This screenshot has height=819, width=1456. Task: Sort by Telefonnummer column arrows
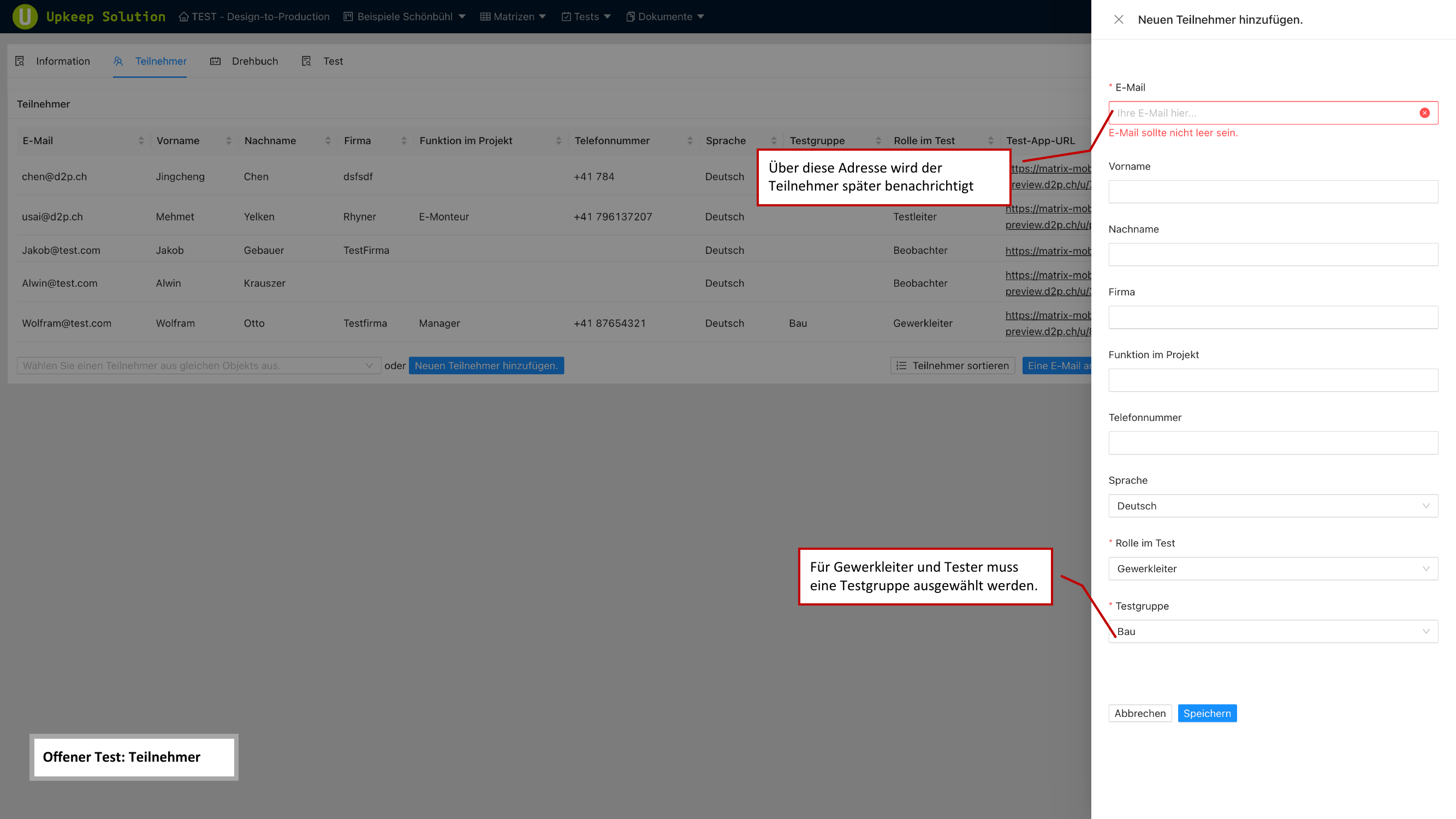click(690, 141)
